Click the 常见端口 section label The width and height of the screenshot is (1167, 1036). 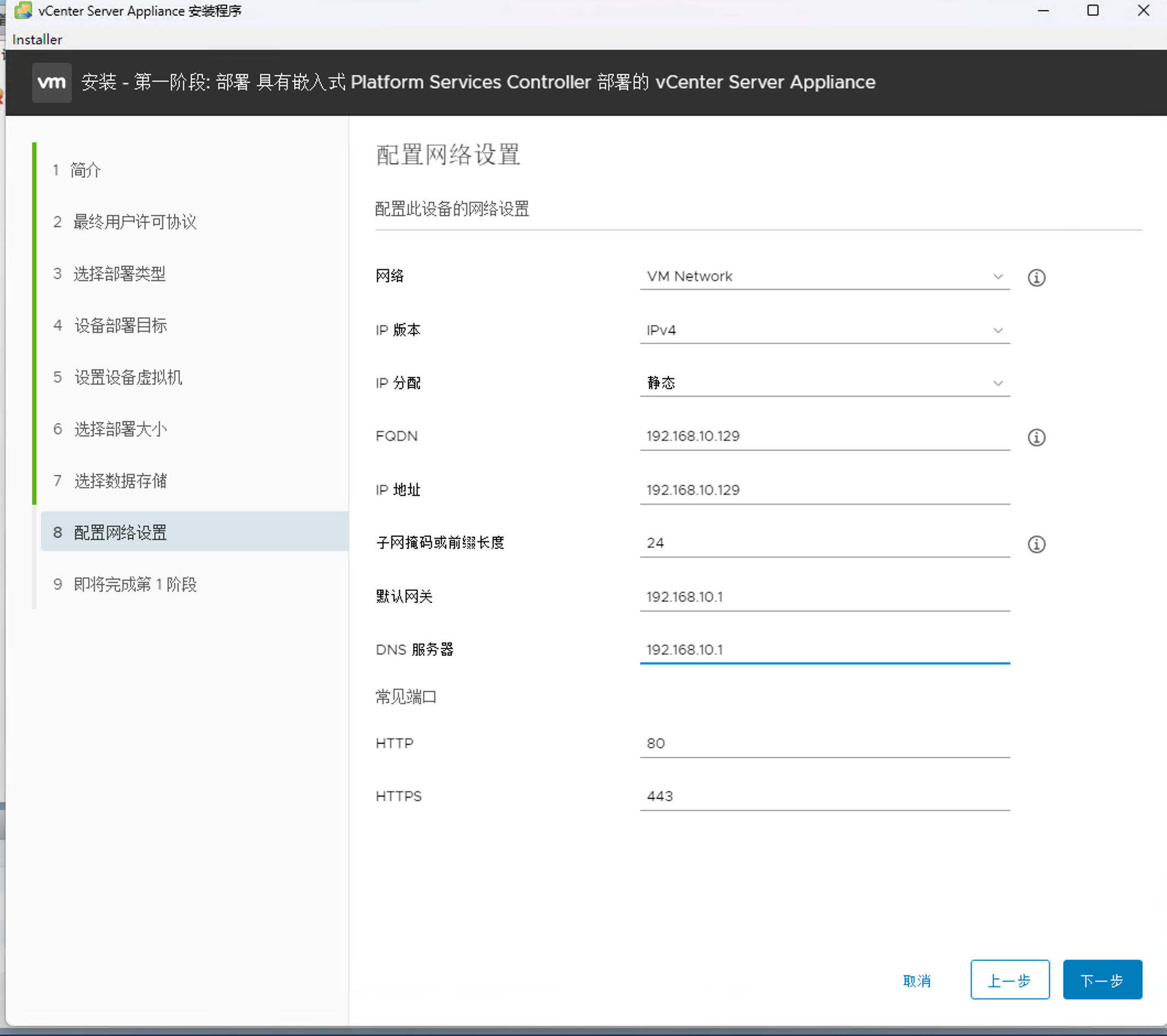pos(406,697)
